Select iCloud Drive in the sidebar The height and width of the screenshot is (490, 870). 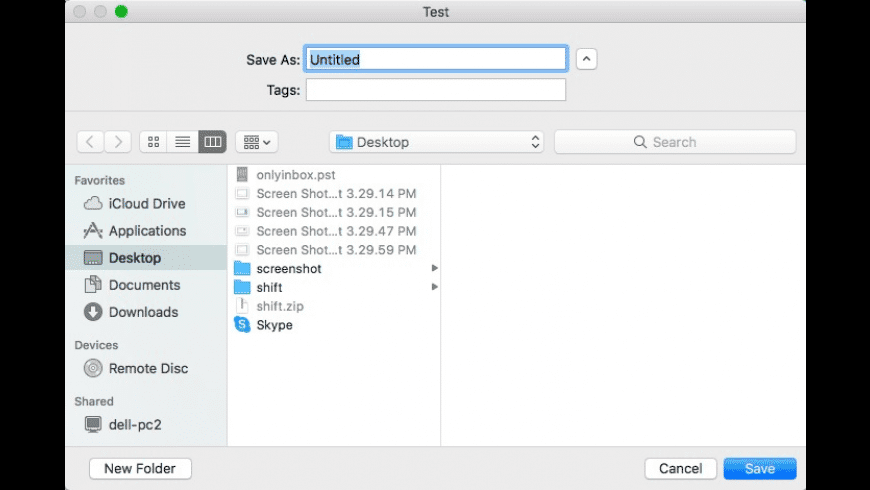tap(146, 203)
